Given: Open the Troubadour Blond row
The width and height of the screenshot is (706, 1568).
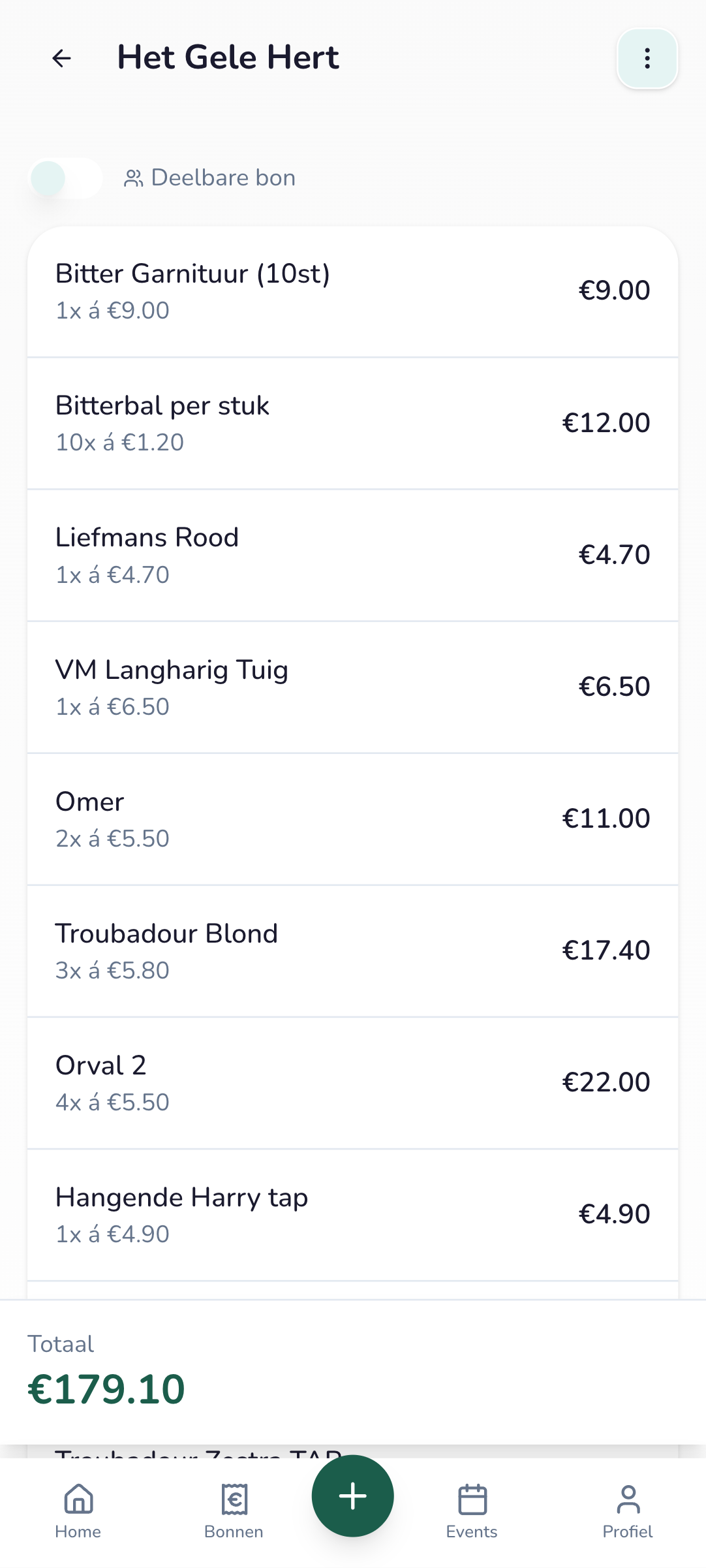Looking at the screenshot, I should [x=352, y=951].
